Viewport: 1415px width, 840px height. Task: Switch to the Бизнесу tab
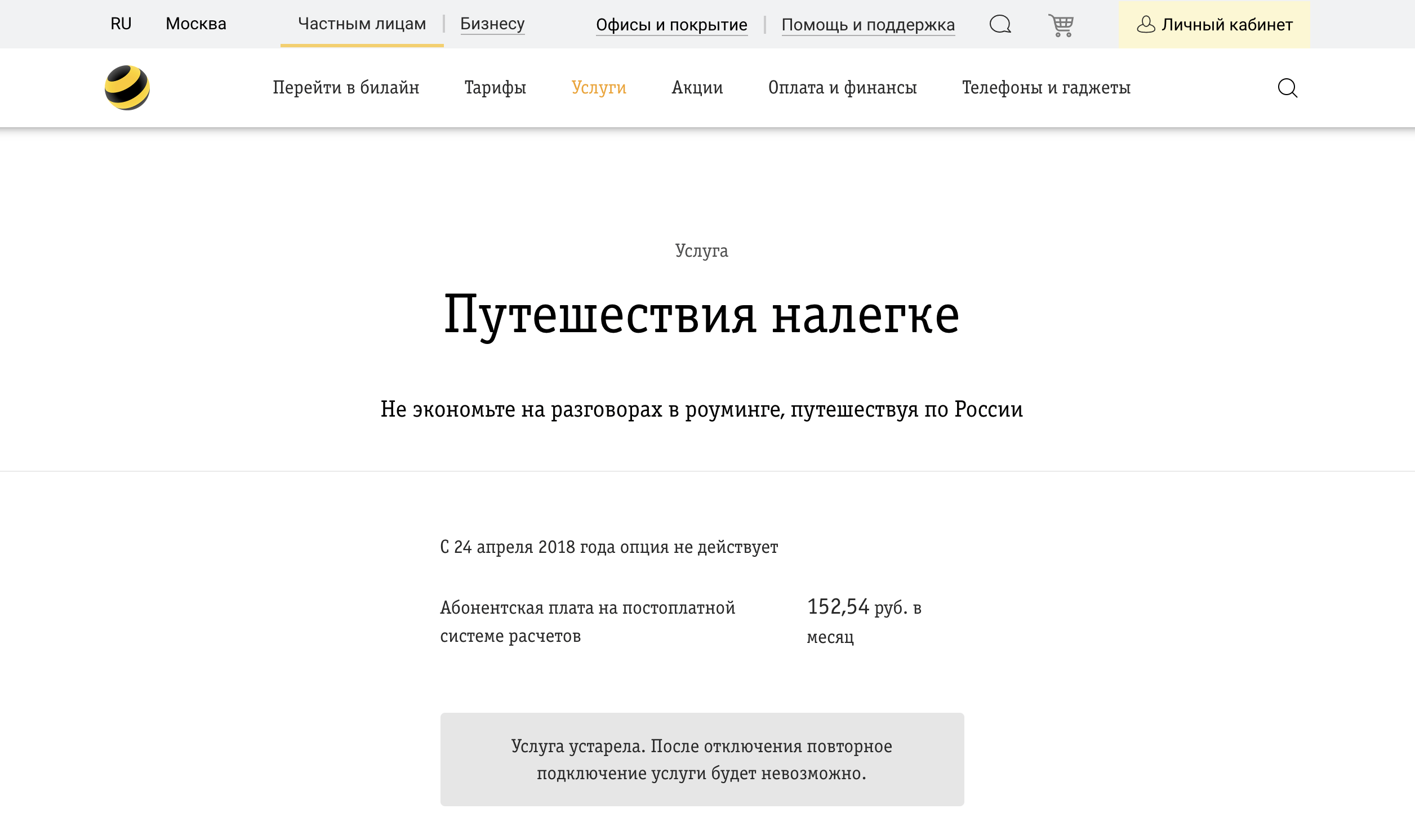492,23
